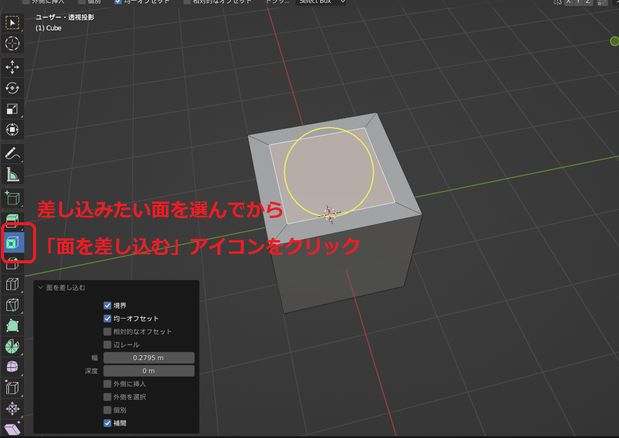Choose the Rotate tool

(12, 88)
